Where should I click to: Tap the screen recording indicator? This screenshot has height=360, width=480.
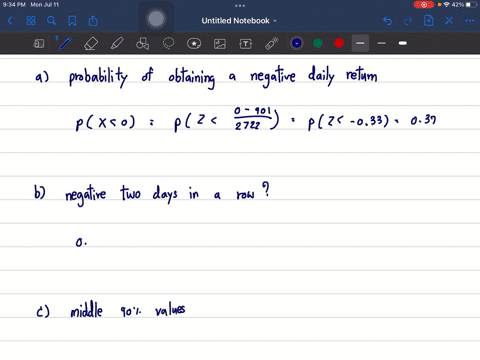pyautogui.click(x=424, y=5)
